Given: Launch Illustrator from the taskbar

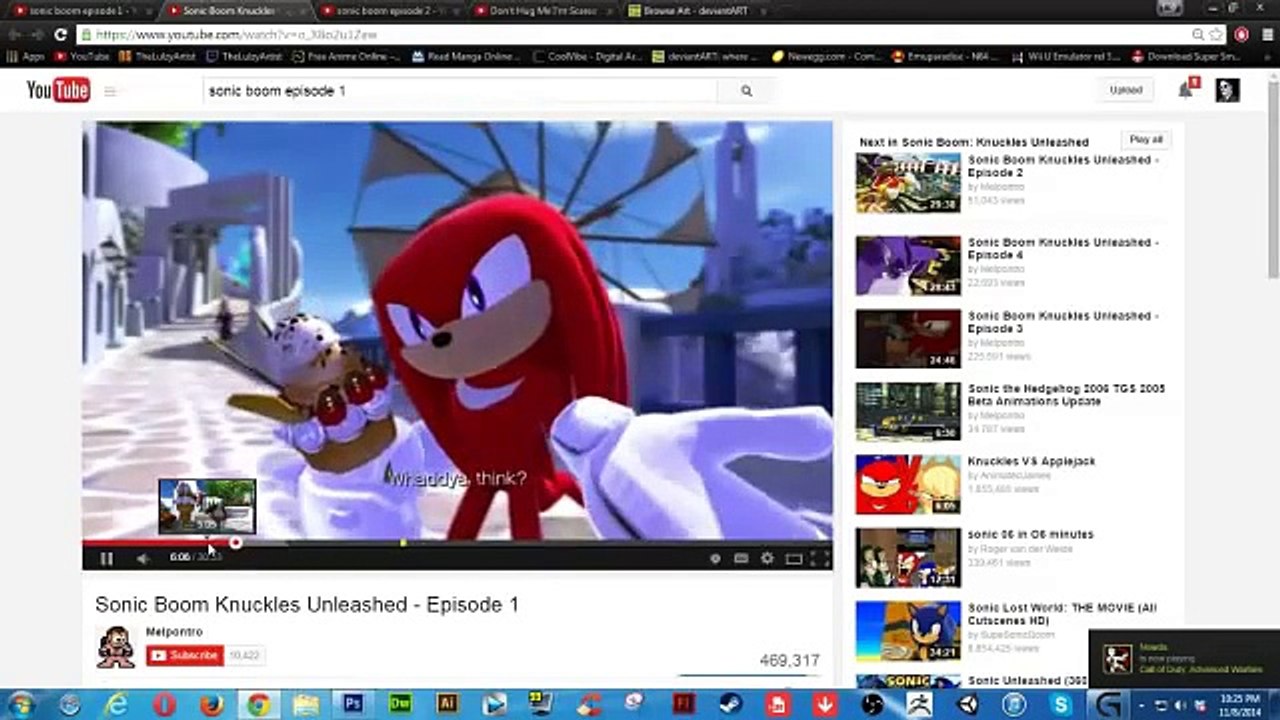Looking at the screenshot, I should point(447,704).
